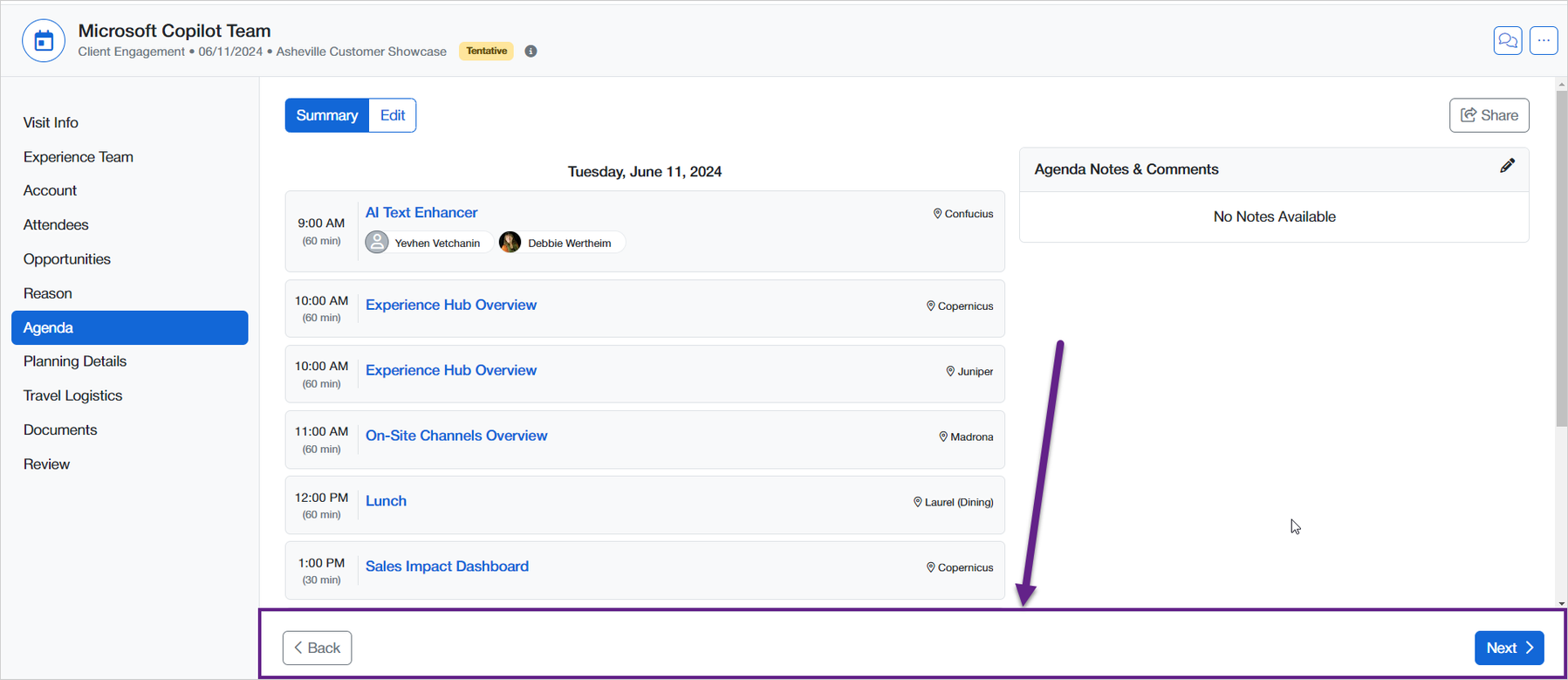Open the chat comments icon

(1507, 40)
